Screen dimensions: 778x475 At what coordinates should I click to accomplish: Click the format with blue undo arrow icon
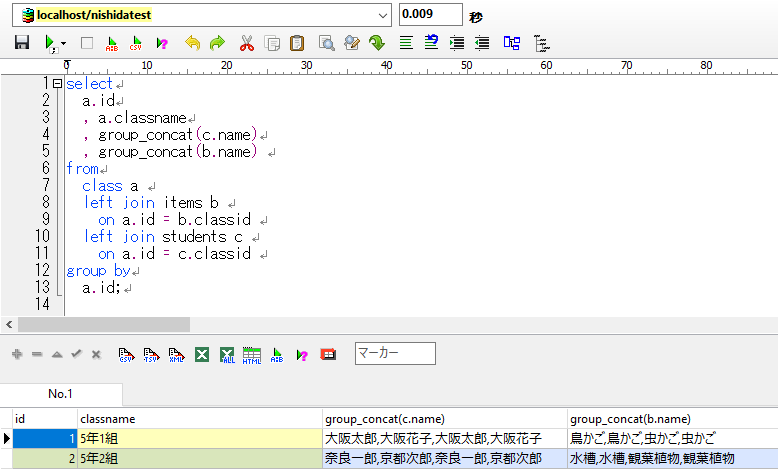(431, 42)
